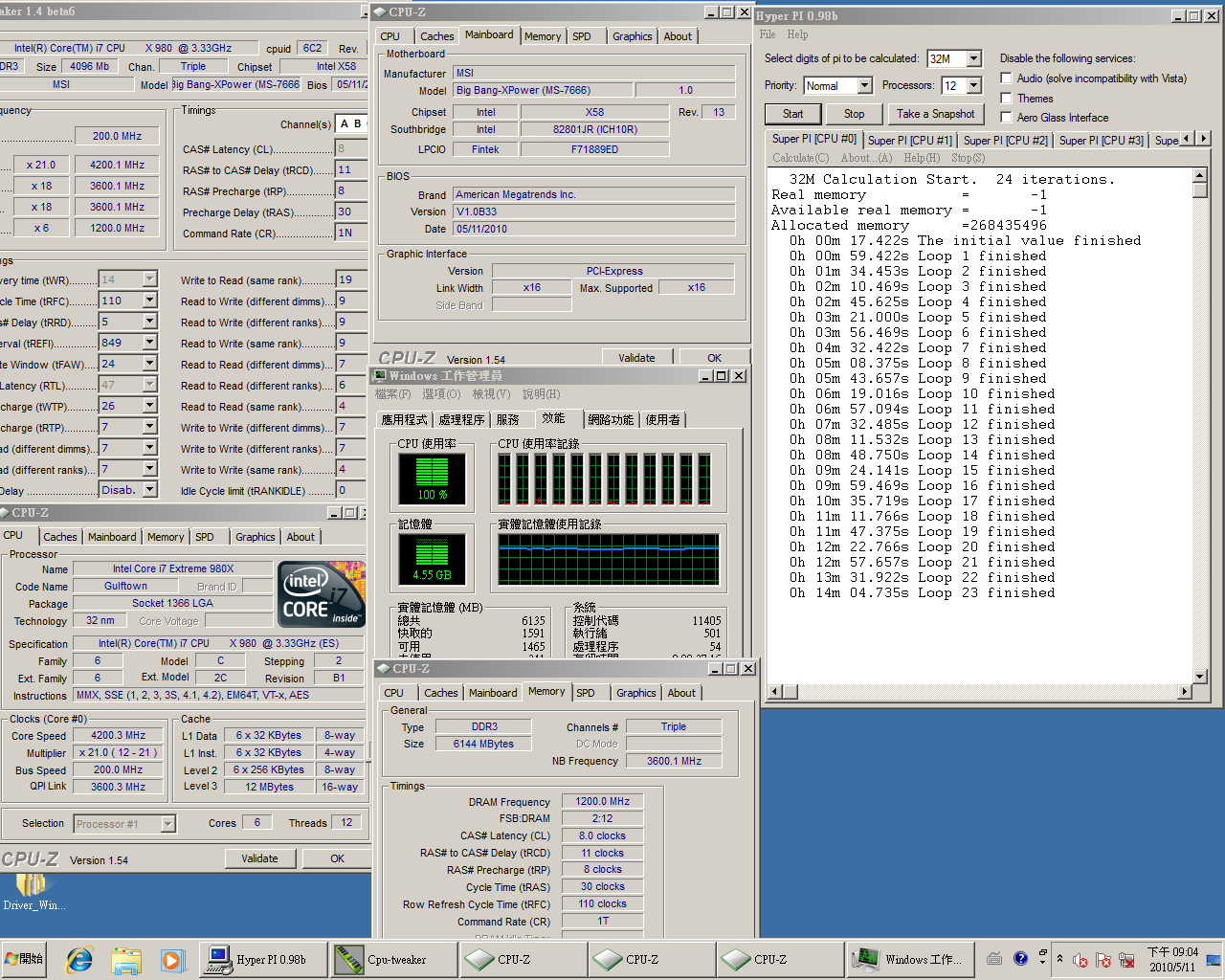
Task: Click the Cores value field showing 6
Action: [256, 822]
